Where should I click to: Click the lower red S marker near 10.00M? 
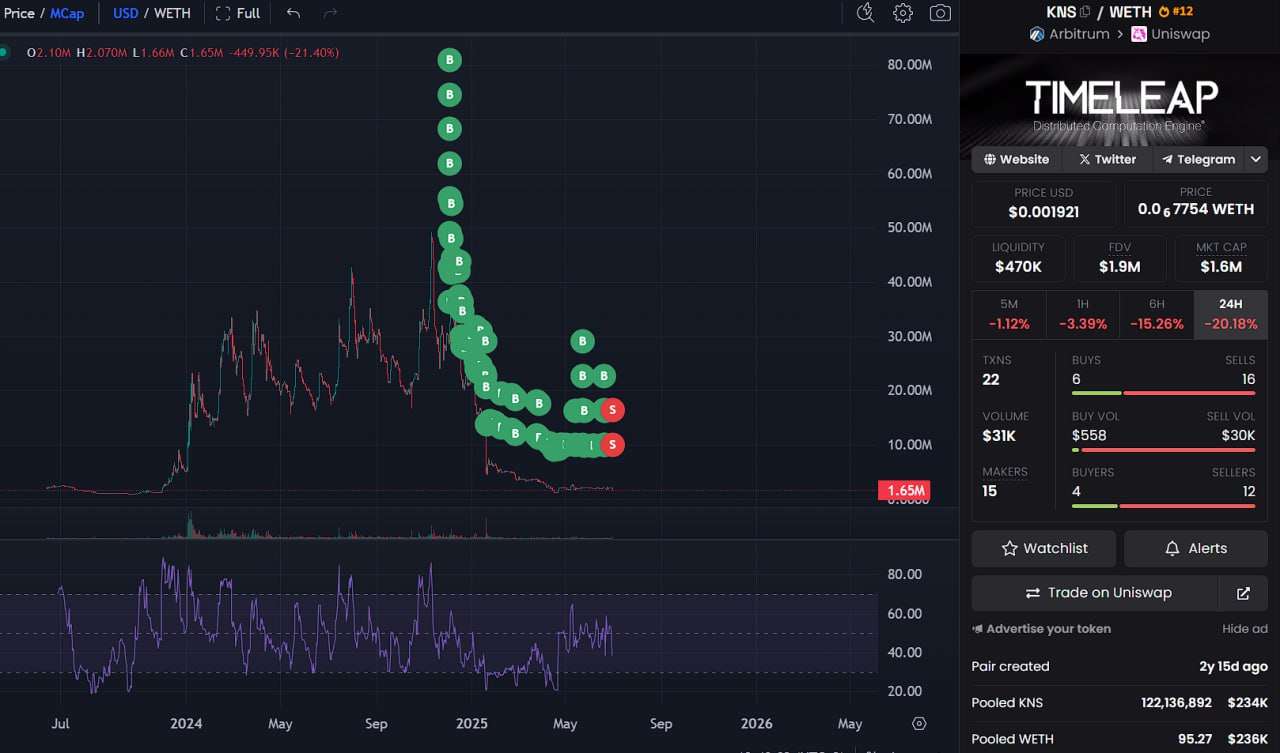pos(612,444)
